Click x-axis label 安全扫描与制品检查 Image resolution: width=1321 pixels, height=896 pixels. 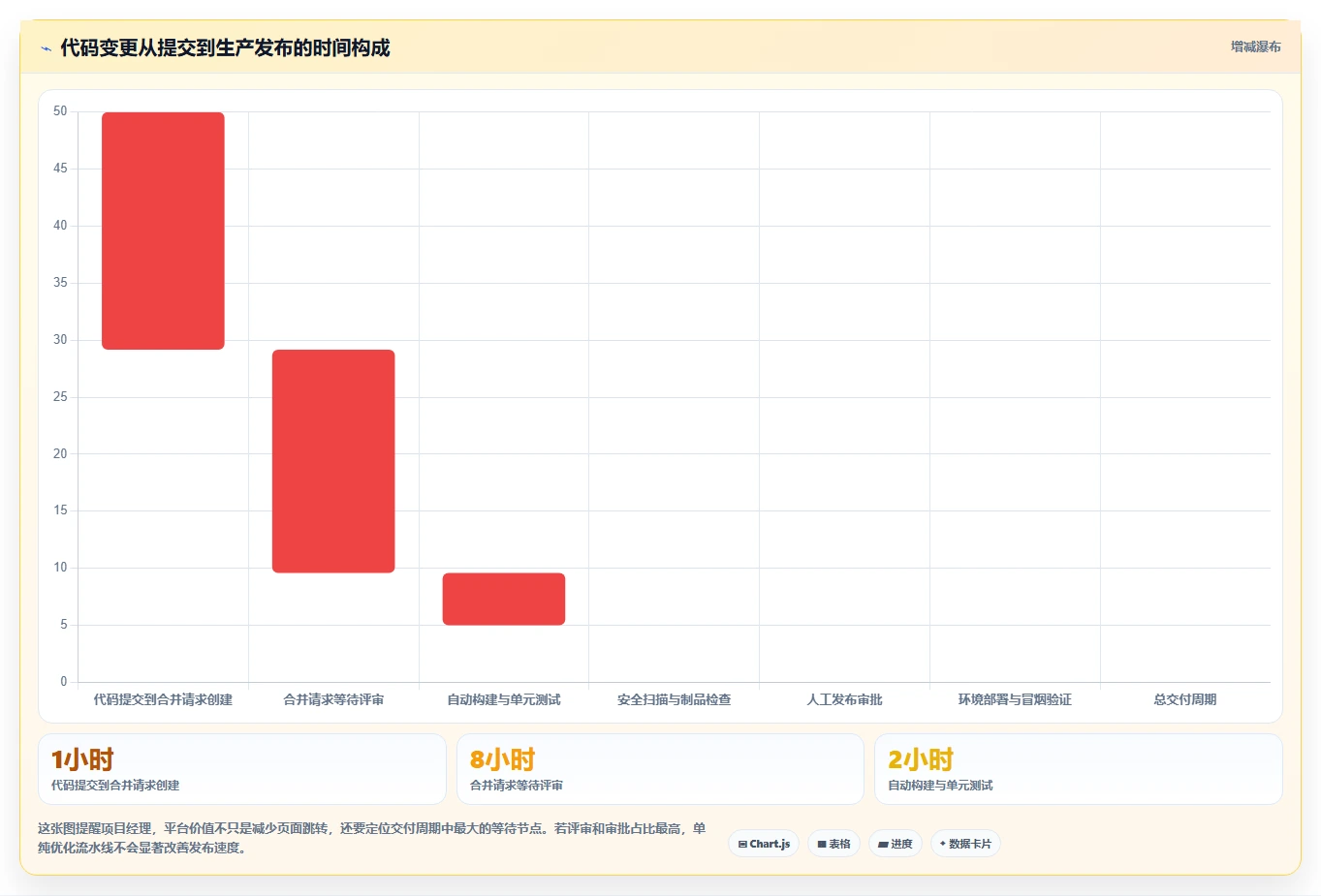675,699
